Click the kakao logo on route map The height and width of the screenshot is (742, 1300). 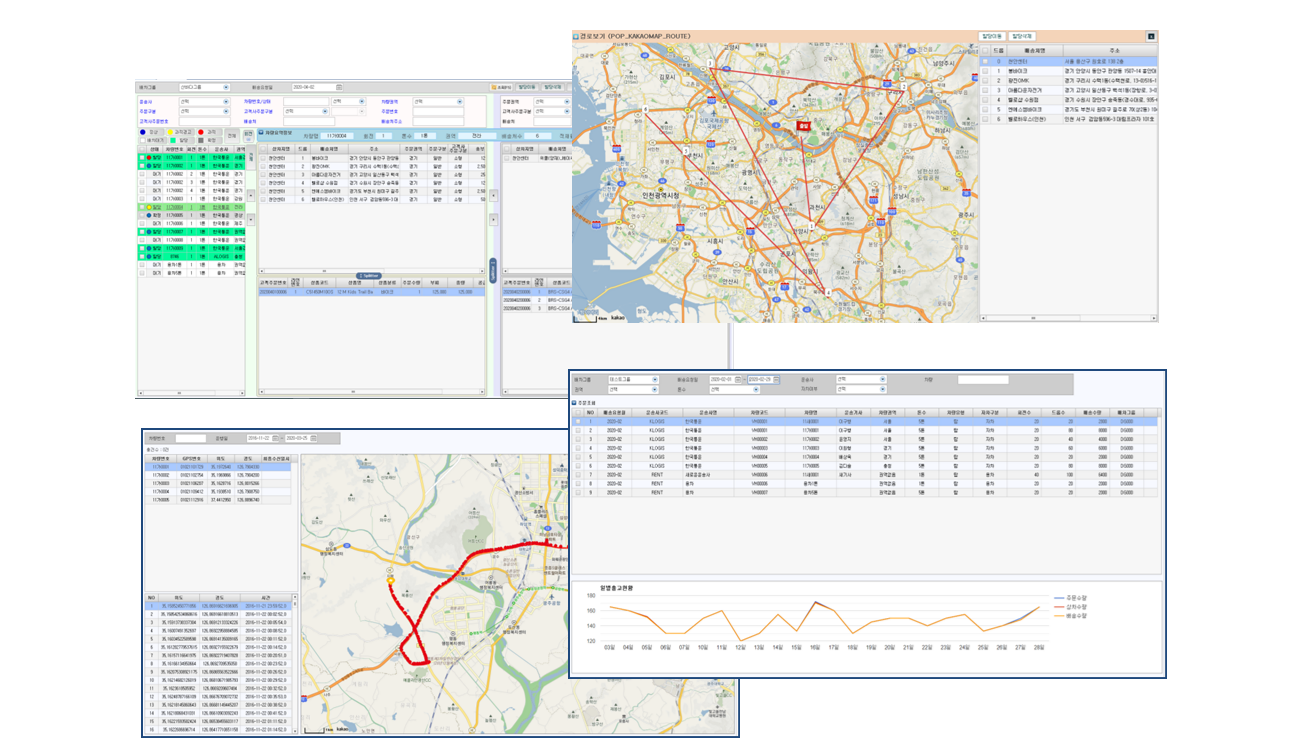[x=618, y=317]
